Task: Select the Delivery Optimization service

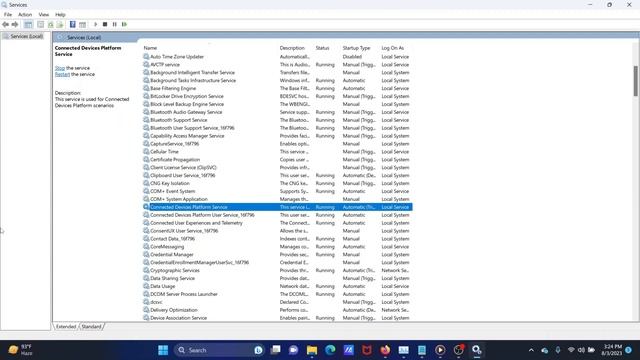Action: coord(278,310)
